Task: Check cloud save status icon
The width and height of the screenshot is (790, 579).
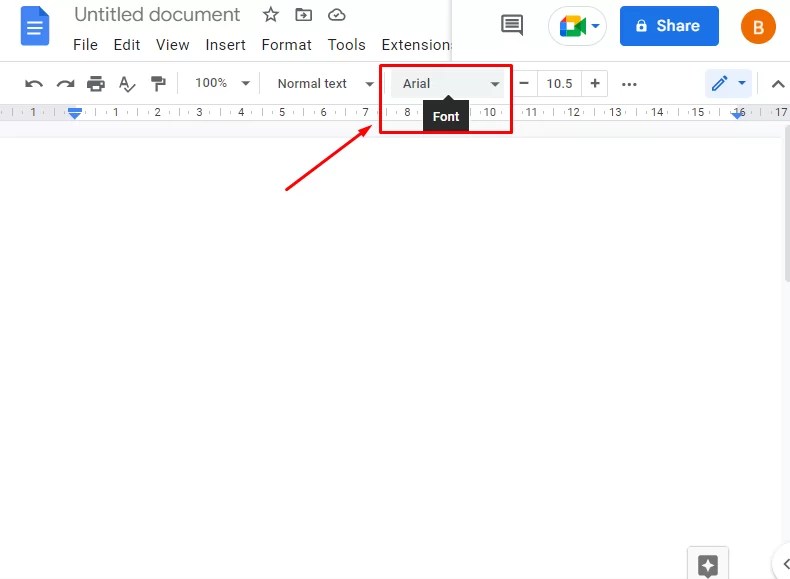Action: (337, 15)
